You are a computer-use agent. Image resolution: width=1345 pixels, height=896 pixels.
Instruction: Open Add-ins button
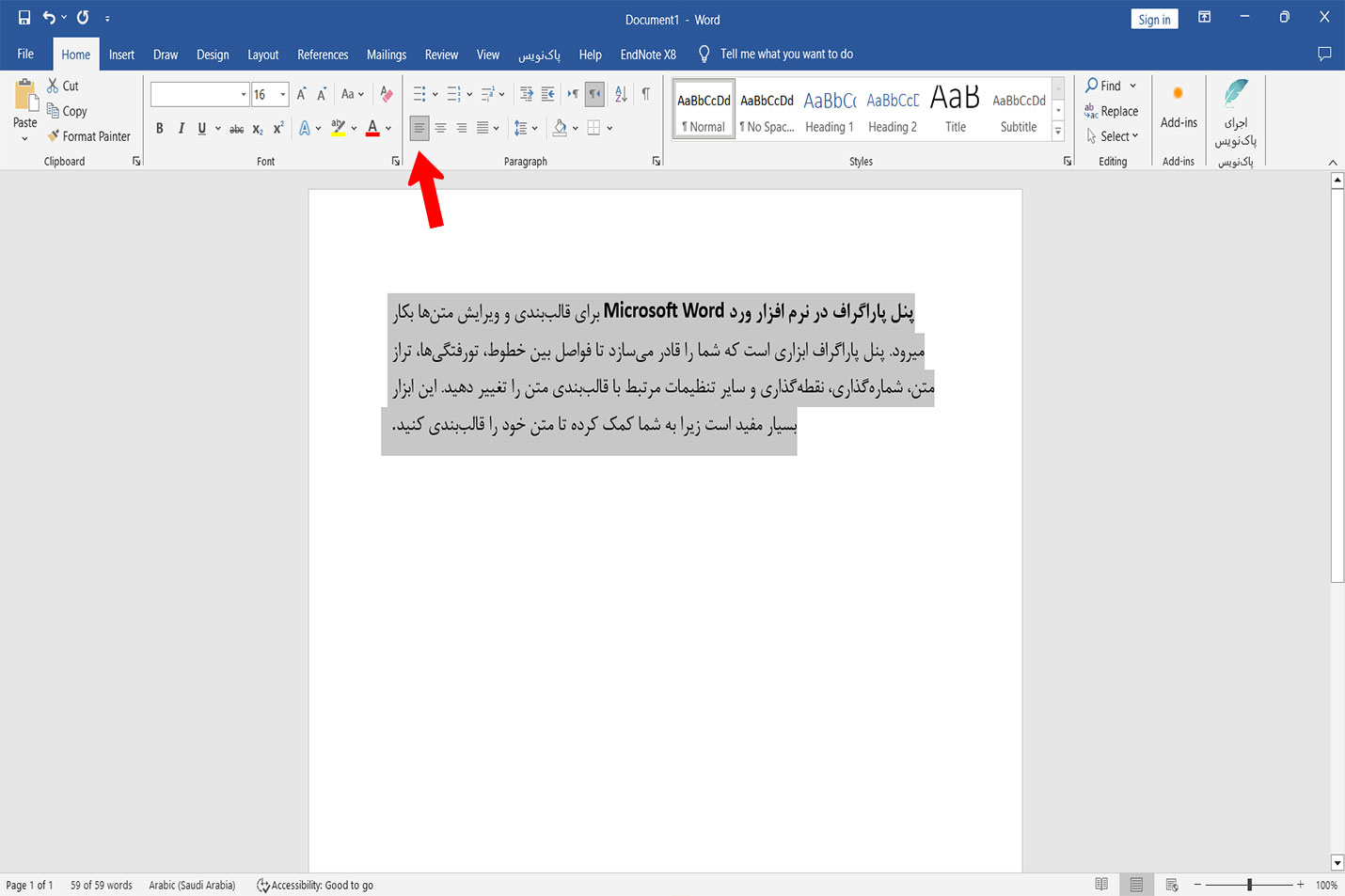tap(1179, 106)
